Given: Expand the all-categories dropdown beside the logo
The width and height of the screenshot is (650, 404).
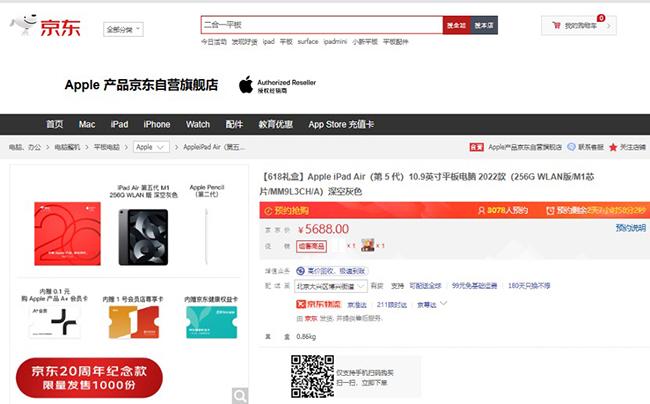Looking at the screenshot, I should click(123, 29).
